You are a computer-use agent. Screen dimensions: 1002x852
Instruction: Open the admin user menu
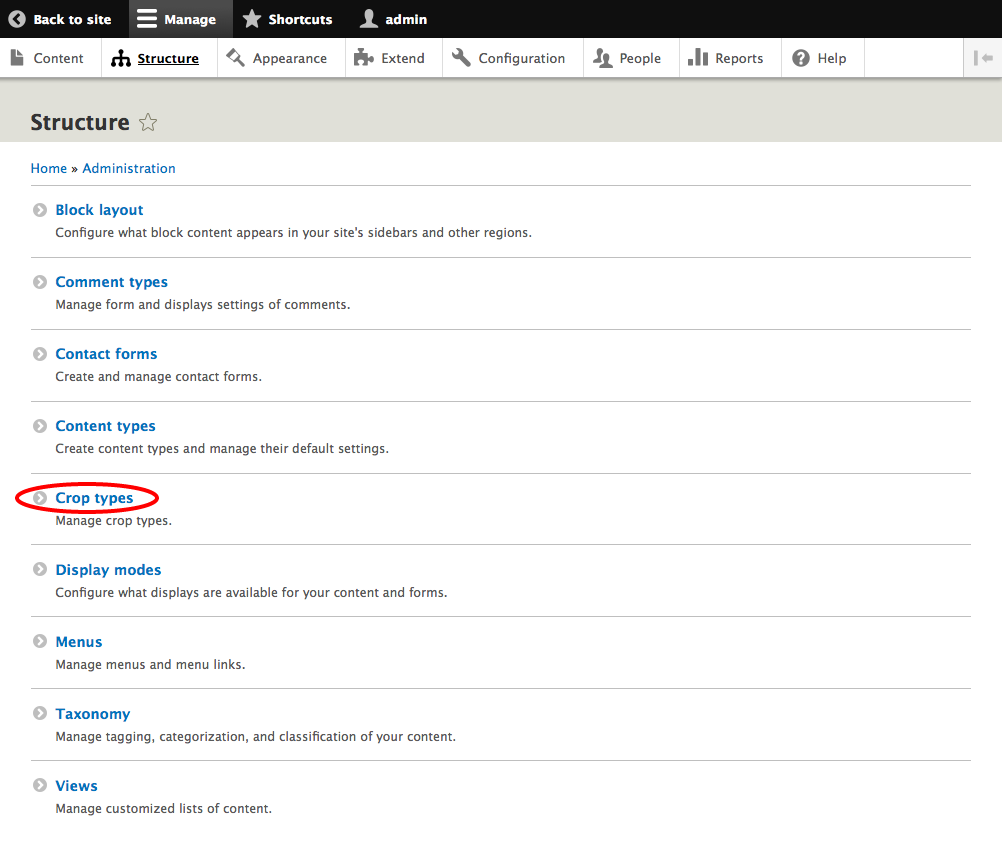[x=394, y=19]
